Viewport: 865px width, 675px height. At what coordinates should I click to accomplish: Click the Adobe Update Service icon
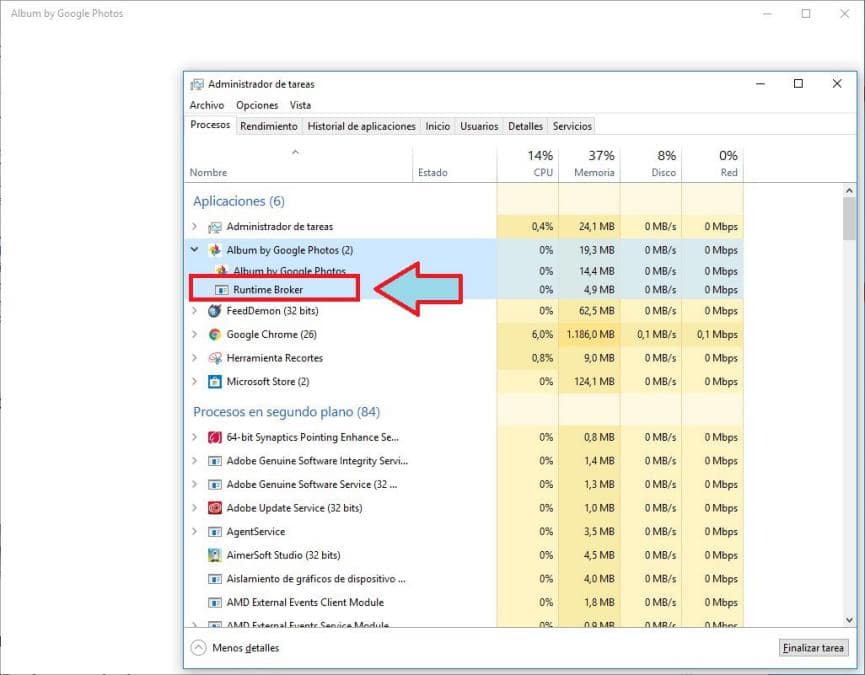pos(214,508)
